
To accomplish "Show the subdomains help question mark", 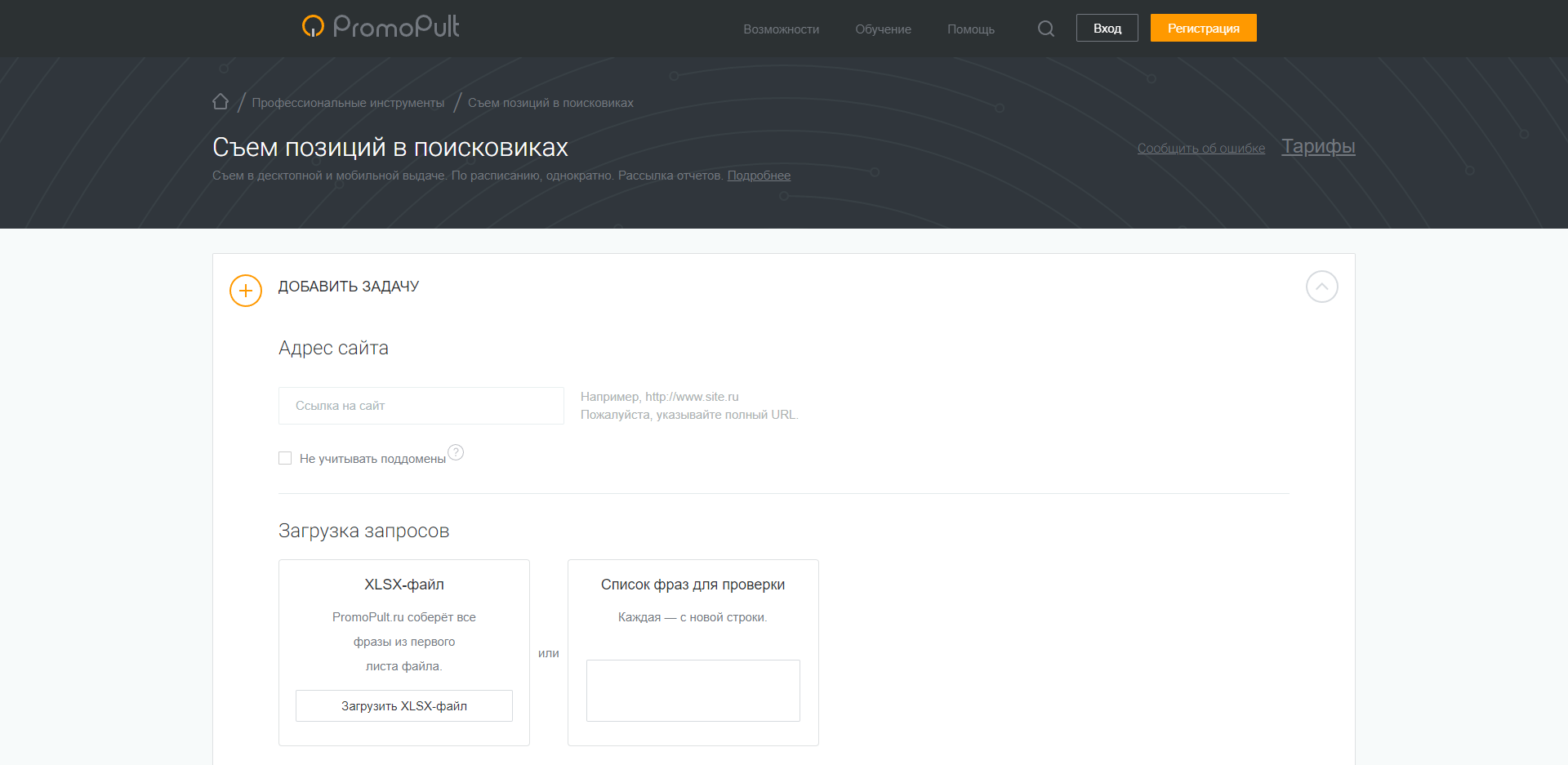I will tap(456, 452).
